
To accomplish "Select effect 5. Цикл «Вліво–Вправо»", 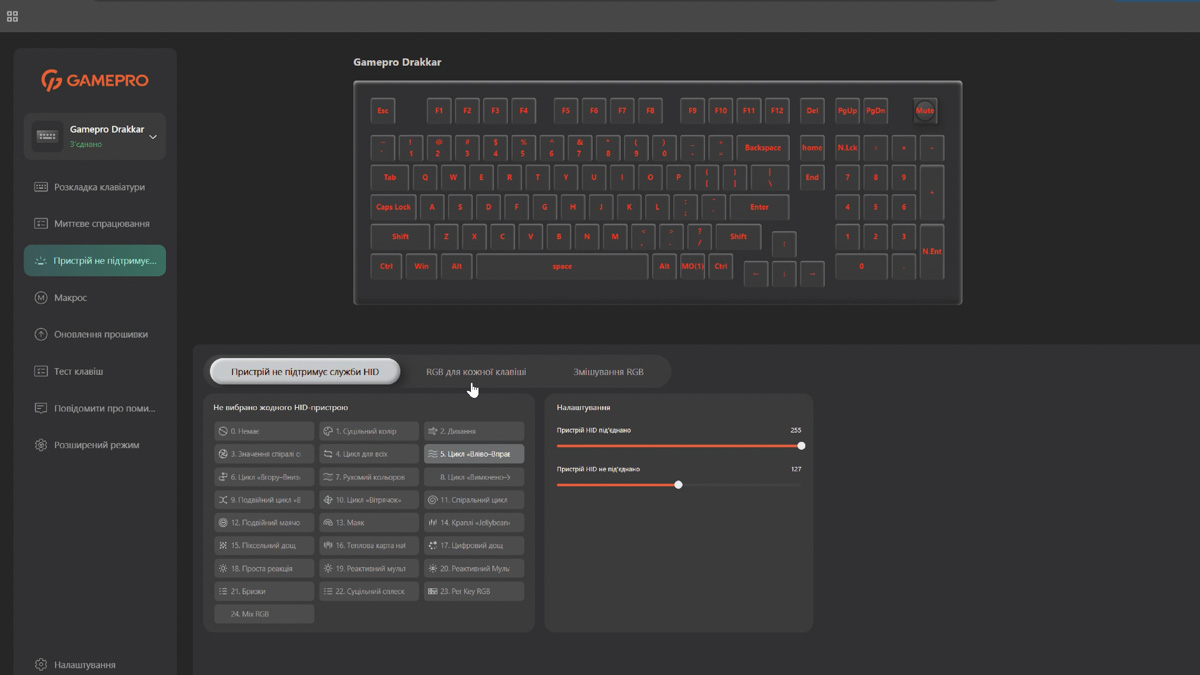I will pyautogui.click(x=474, y=454).
